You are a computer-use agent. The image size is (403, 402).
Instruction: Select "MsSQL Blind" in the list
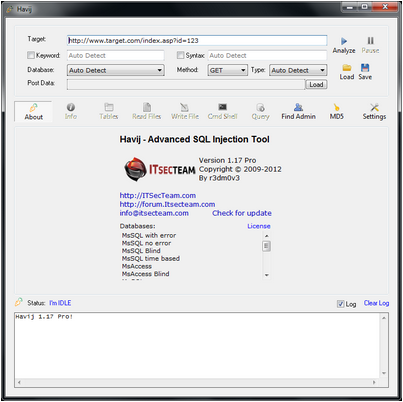pos(141,251)
